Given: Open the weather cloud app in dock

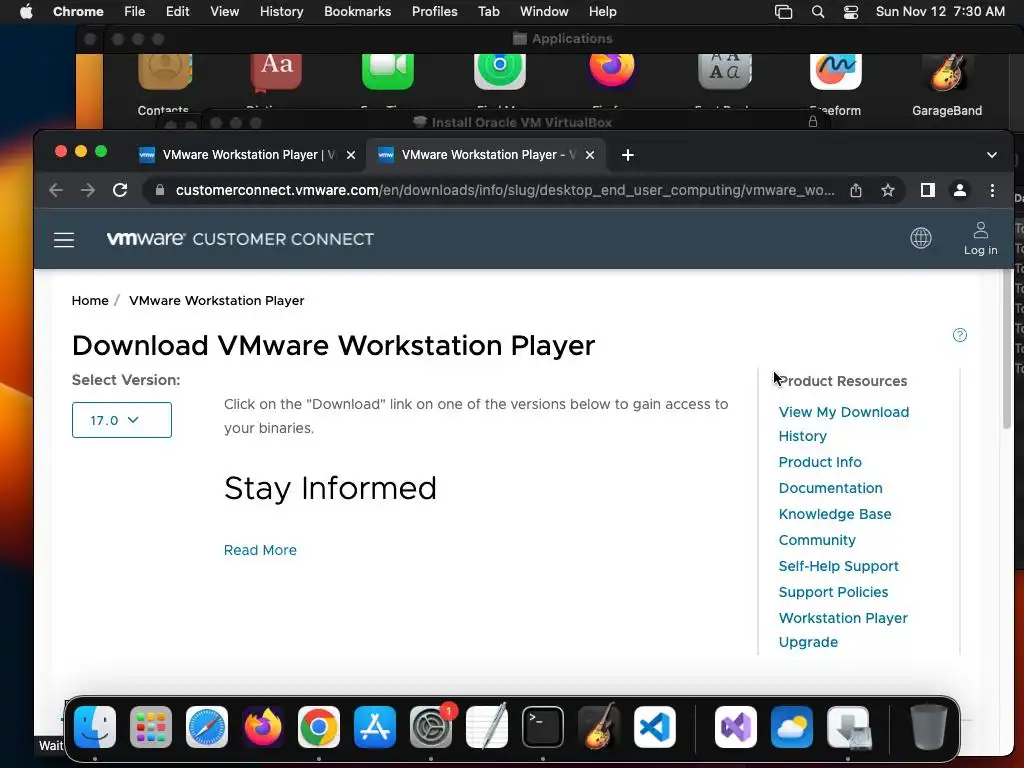Looking at the screenshot, I should [x=792, y=727].
